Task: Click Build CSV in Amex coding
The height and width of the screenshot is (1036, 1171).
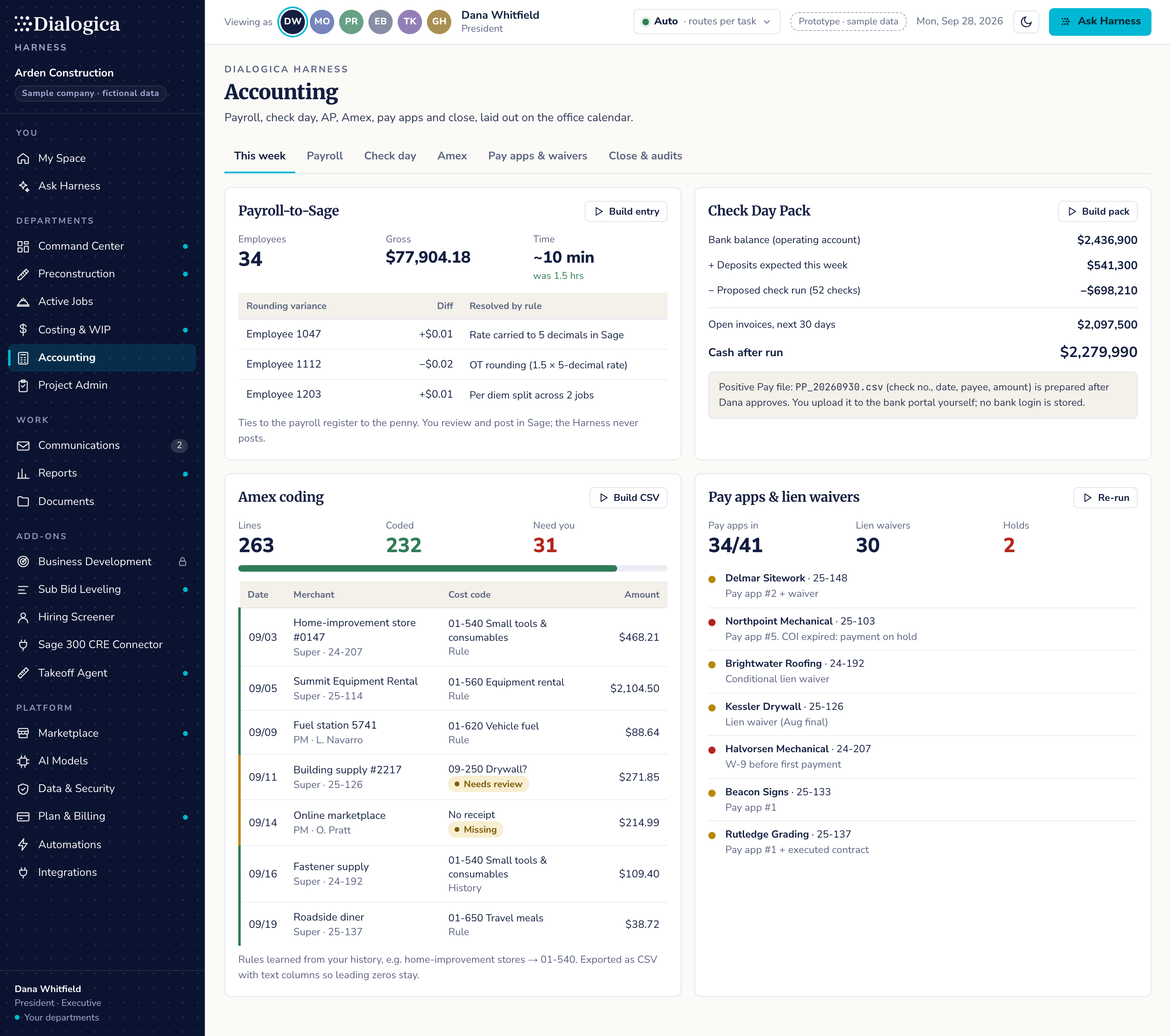Action: (x=629, y=497)
